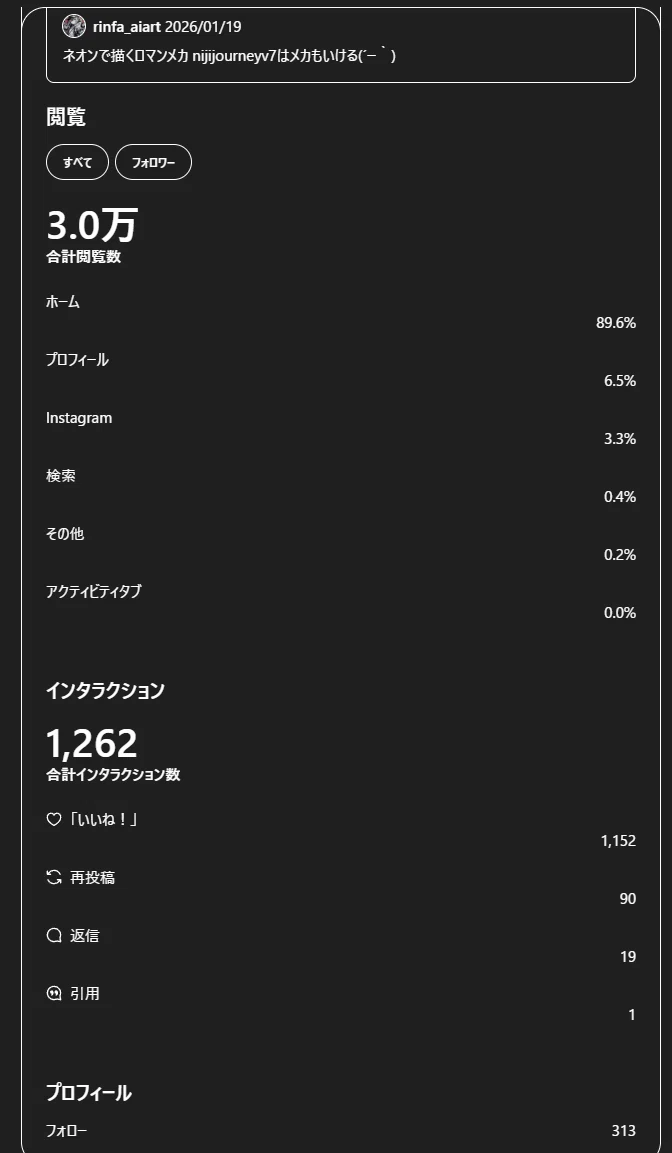
Task: Click the quote icon beside 引用
Action: click(54, 993)
